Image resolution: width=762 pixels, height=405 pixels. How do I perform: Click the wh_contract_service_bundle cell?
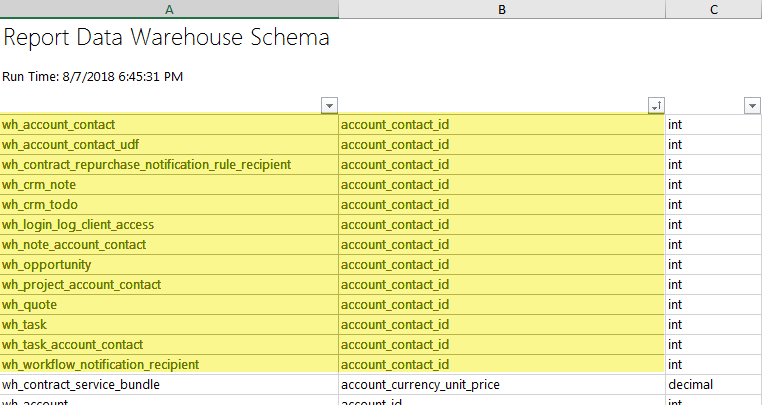click(80, 385)
